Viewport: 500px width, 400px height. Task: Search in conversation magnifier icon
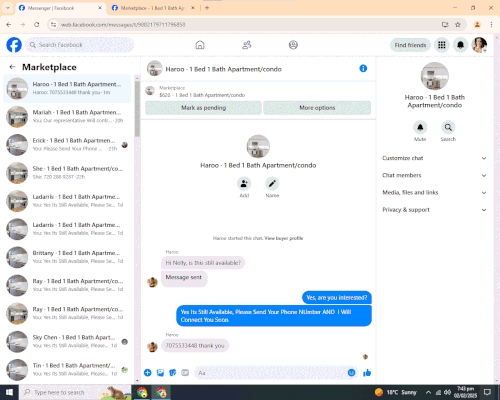[448, 127]
